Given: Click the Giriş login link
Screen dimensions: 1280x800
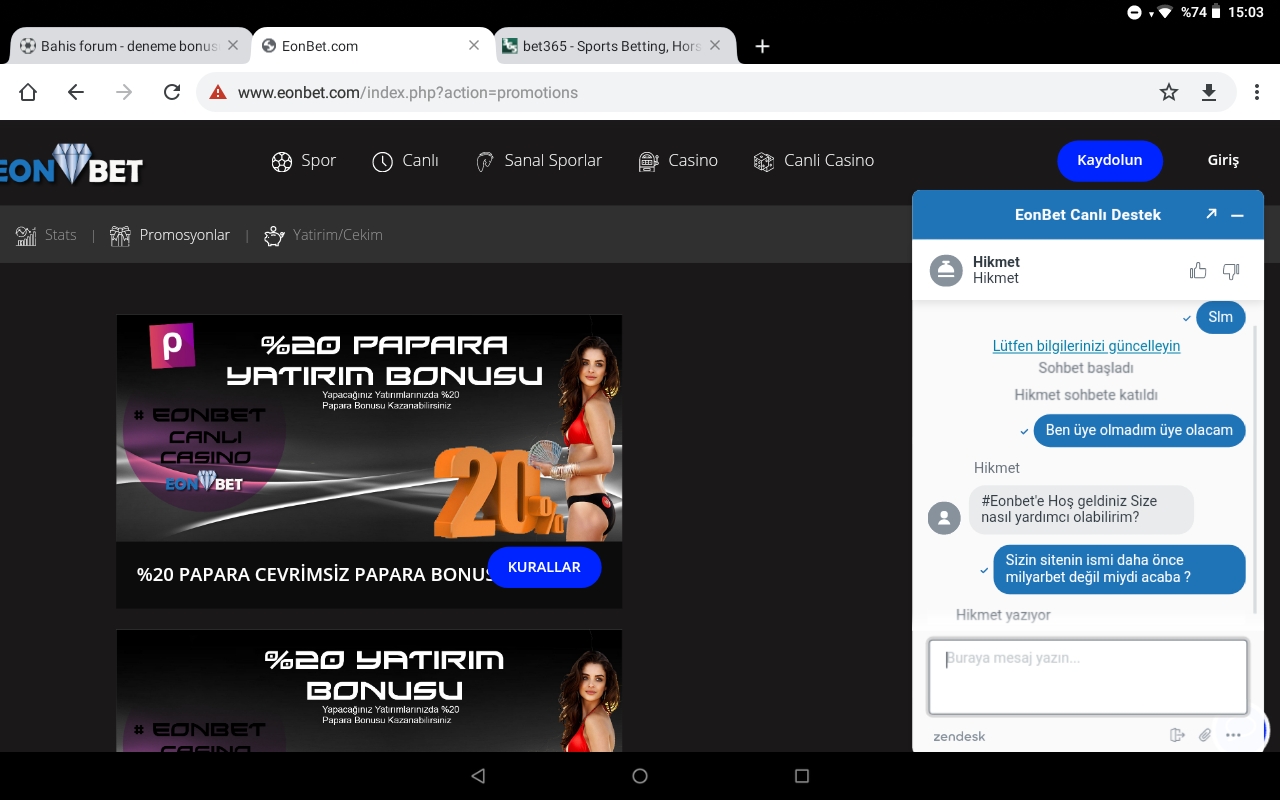Looking at the screenshot, I should [1223, 161].
